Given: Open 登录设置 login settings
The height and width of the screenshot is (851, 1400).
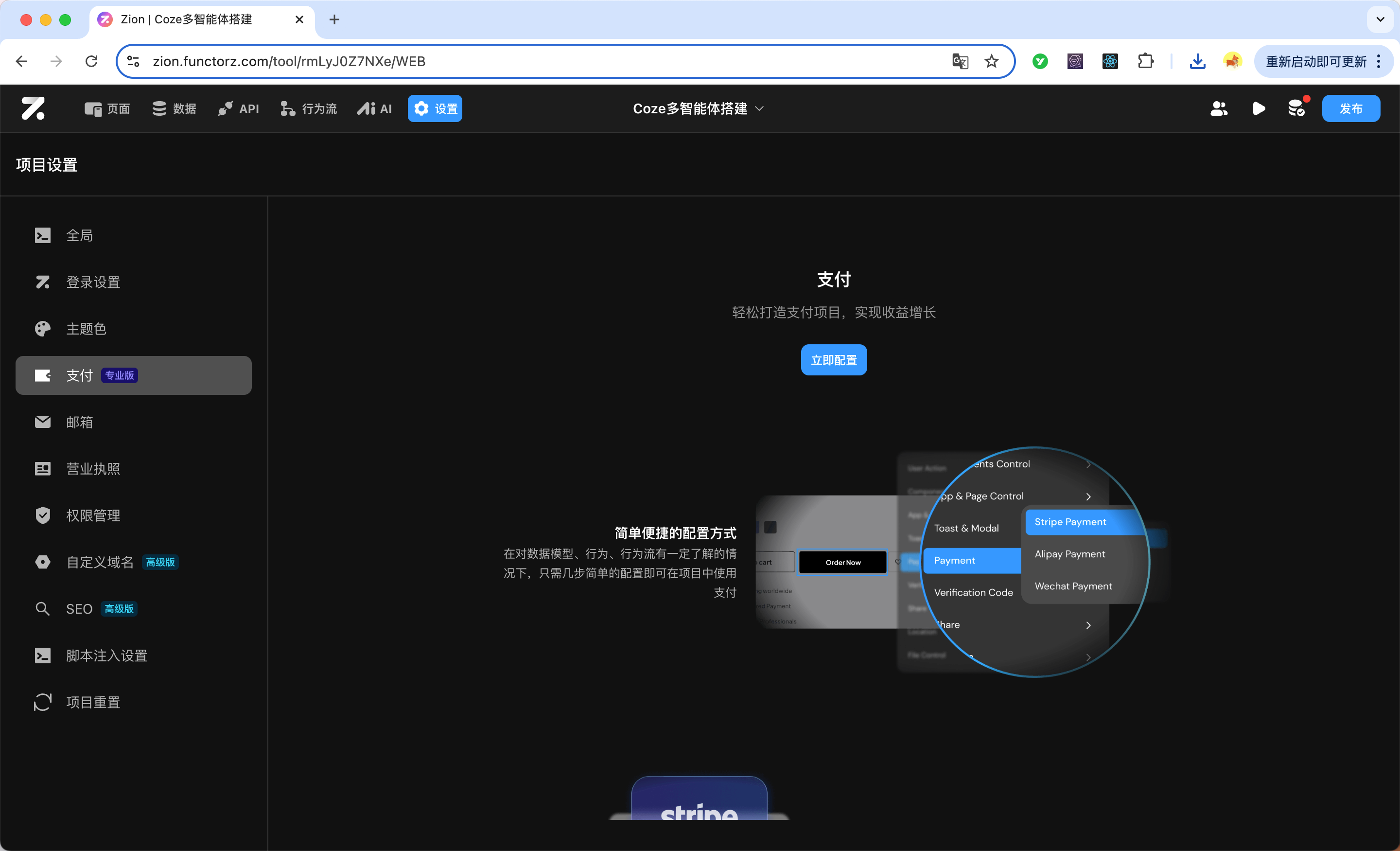Looking at the screenshot, I should point(134,282).
